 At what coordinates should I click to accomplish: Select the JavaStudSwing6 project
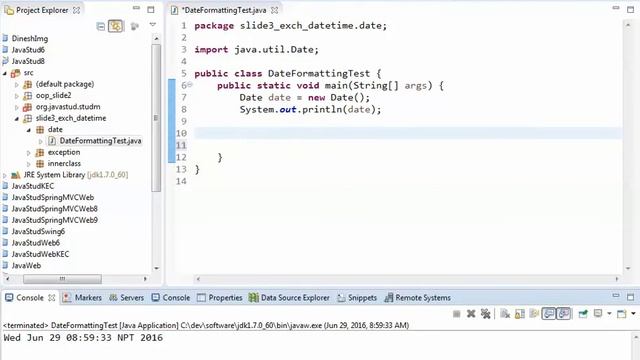(38, 231)
